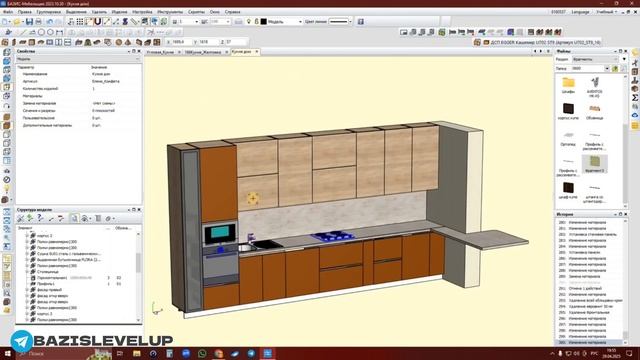Open the Настройка menu

click(x=142, y=12)
